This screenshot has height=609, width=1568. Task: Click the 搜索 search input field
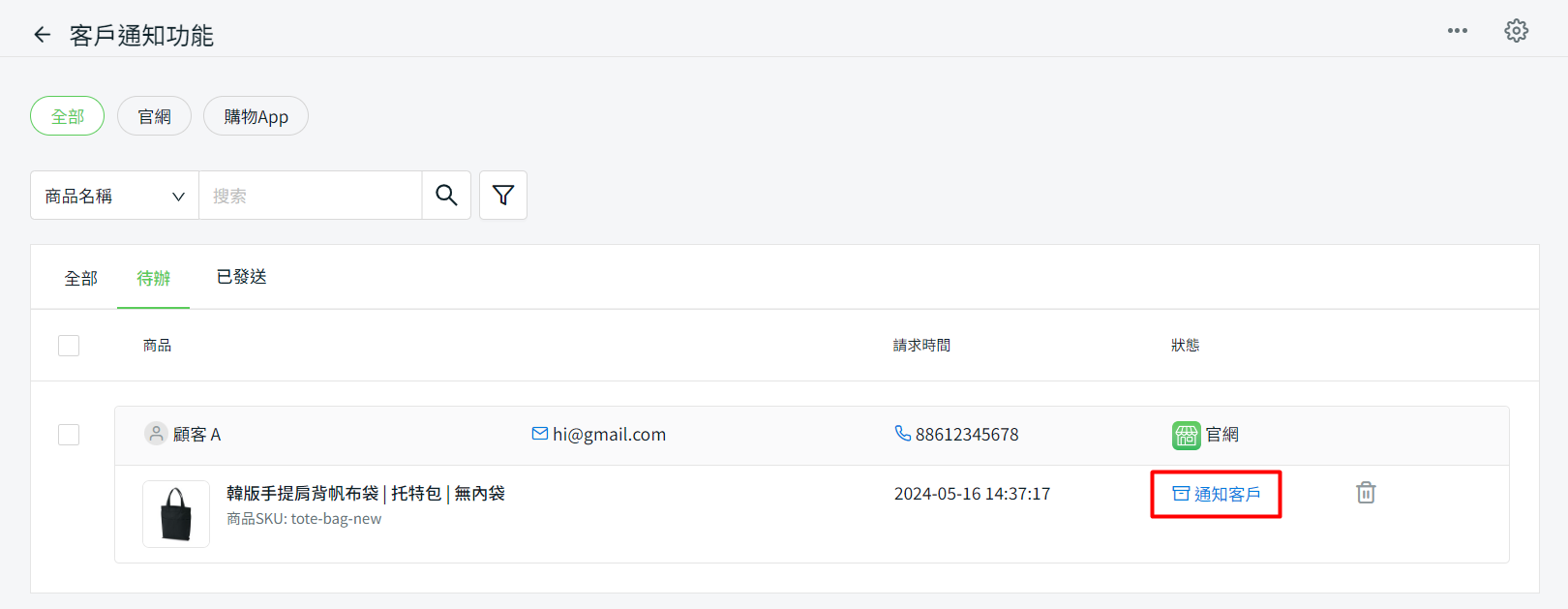tap(310, 196)
